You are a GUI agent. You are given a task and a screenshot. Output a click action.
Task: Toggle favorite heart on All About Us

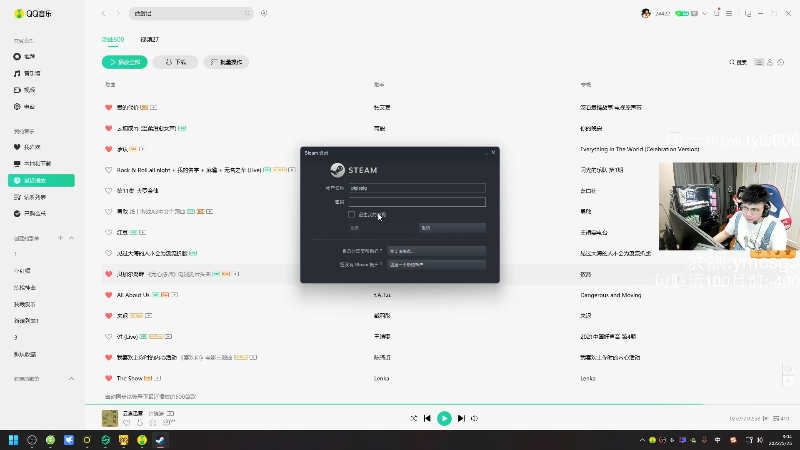pyautogui.click(x=108, y=295)
